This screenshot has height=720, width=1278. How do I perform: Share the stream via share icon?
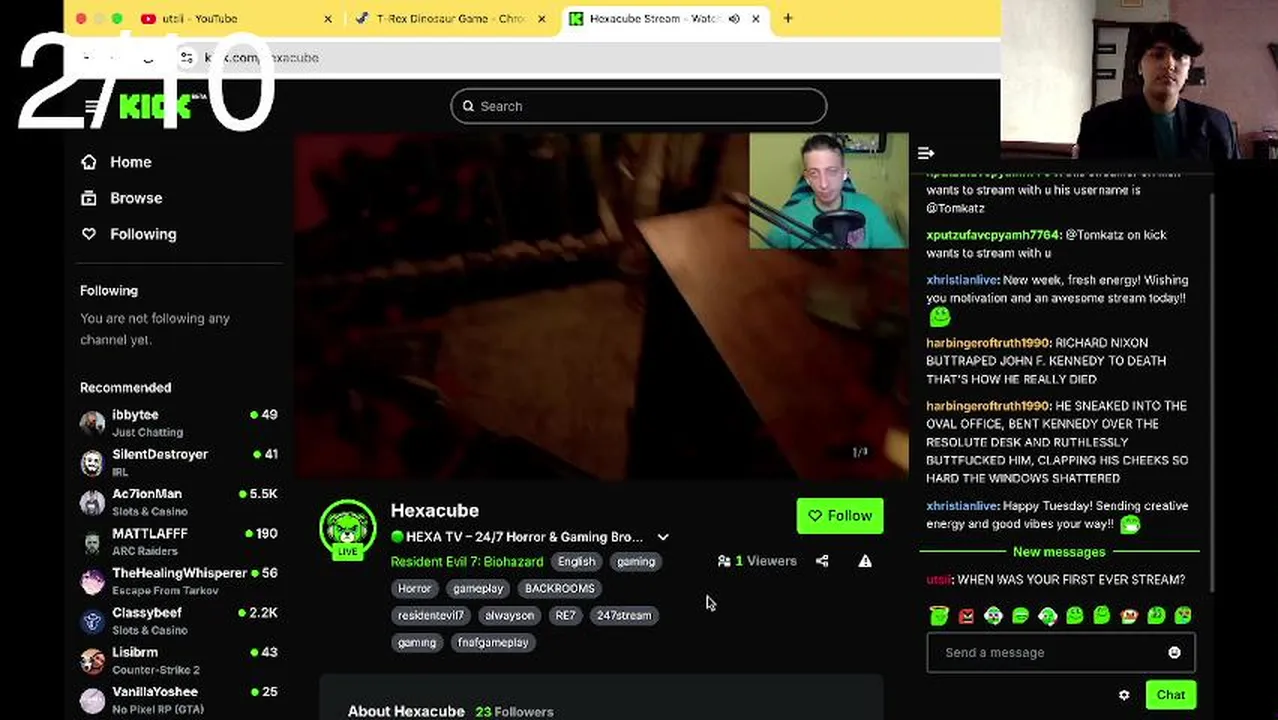pyautogui.click(x=822, y=561)
